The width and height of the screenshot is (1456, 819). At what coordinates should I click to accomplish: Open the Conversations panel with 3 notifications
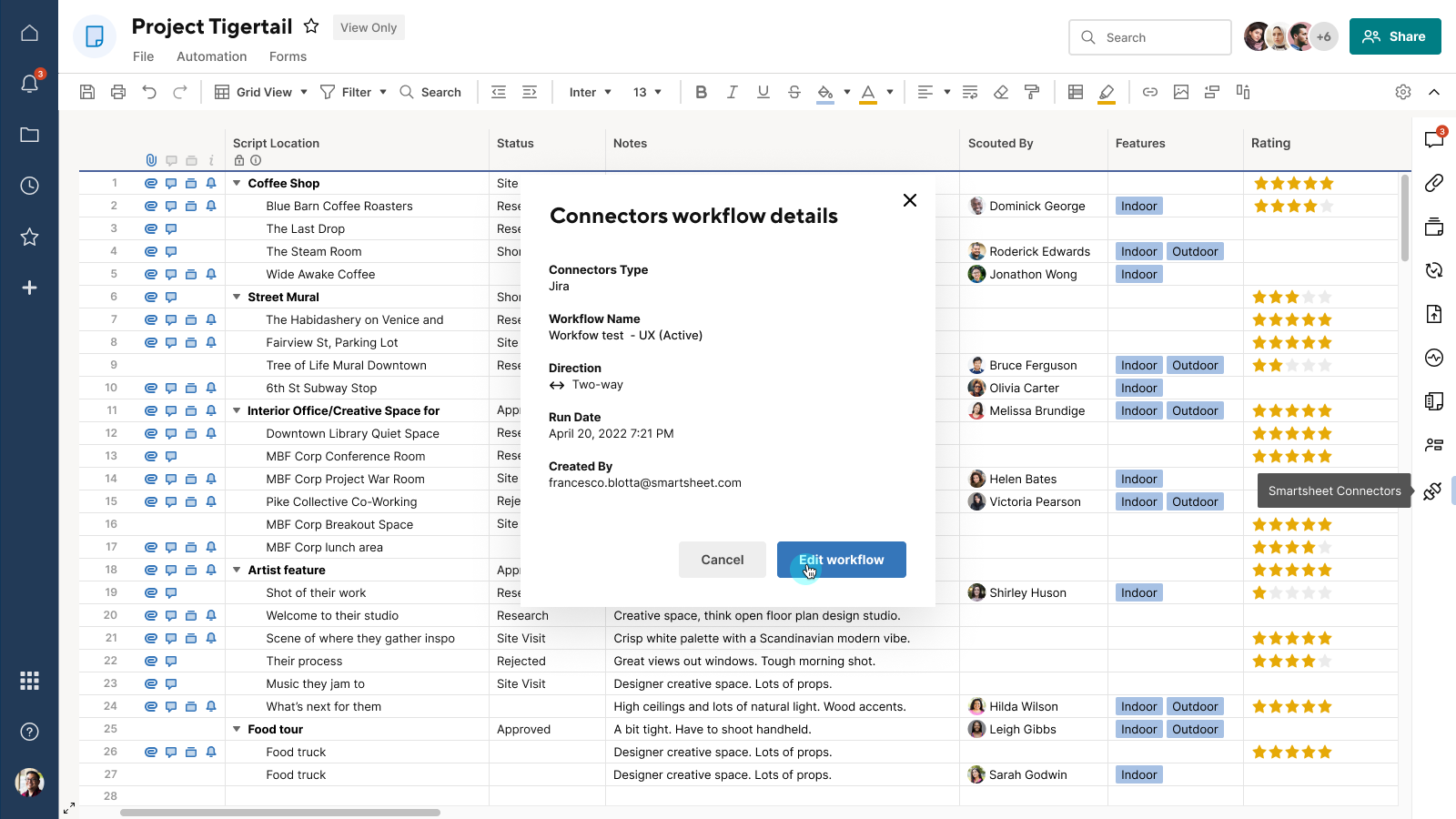pos(1434,139)
